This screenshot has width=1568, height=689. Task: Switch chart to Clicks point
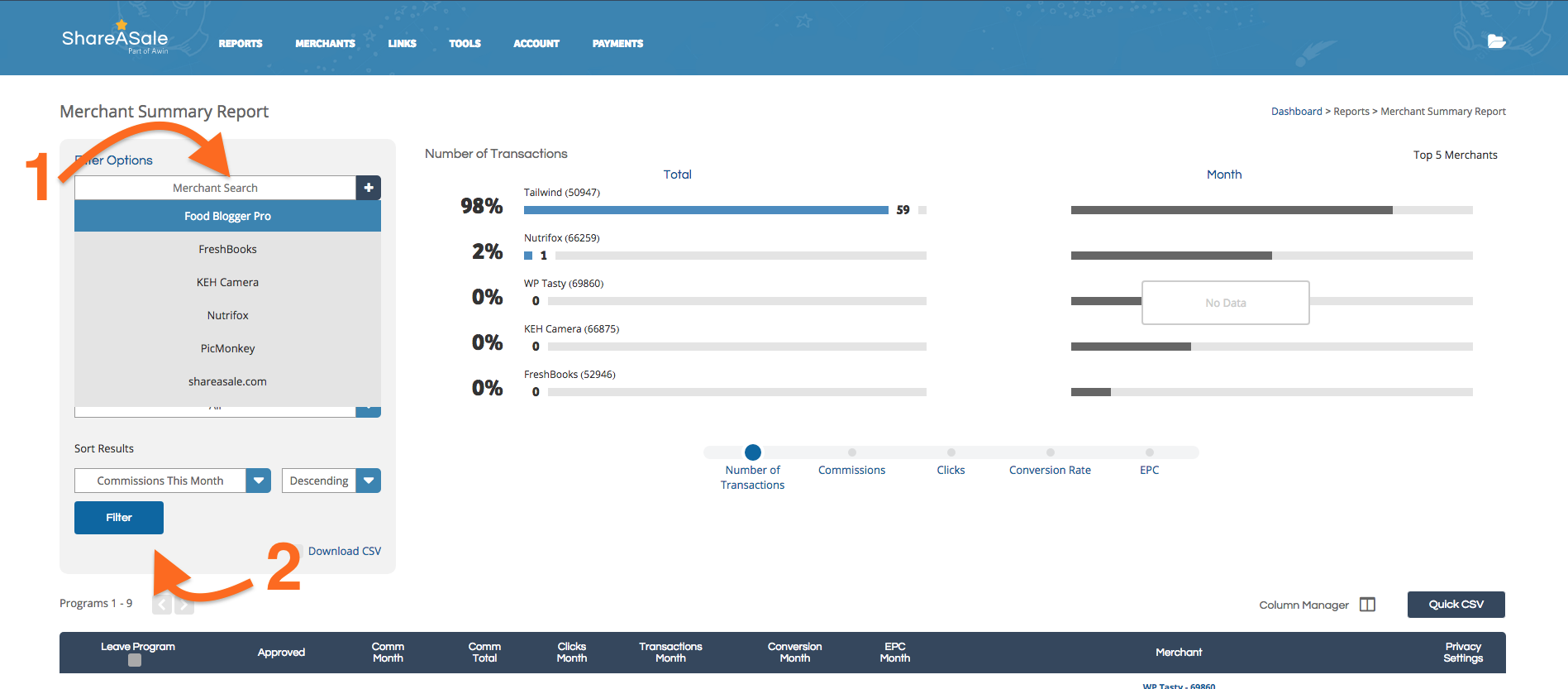[x=951, y=452]
